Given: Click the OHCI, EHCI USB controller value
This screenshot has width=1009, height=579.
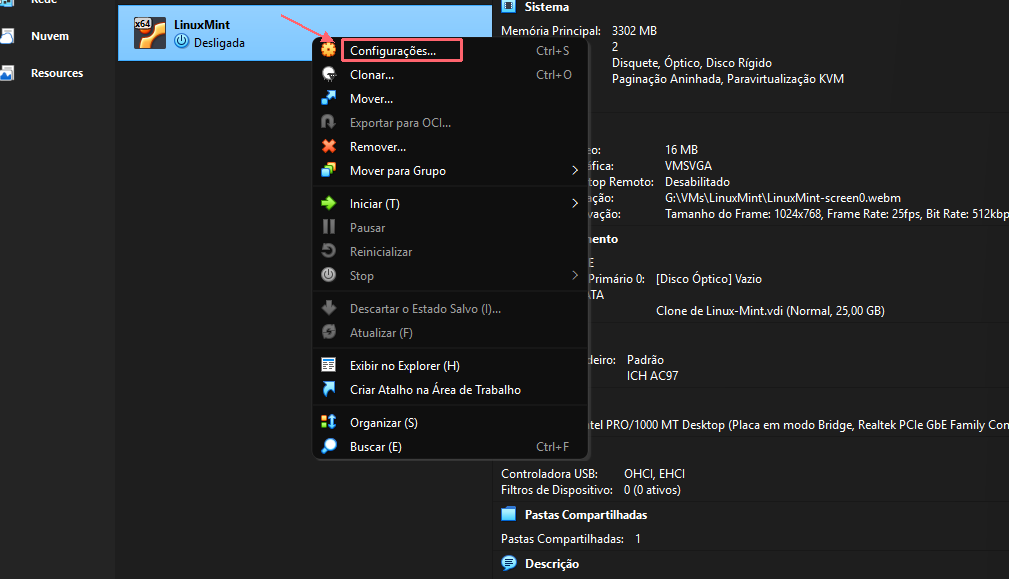Looking at the screenshot, I should pyautogui.click(x=654, y=473).
